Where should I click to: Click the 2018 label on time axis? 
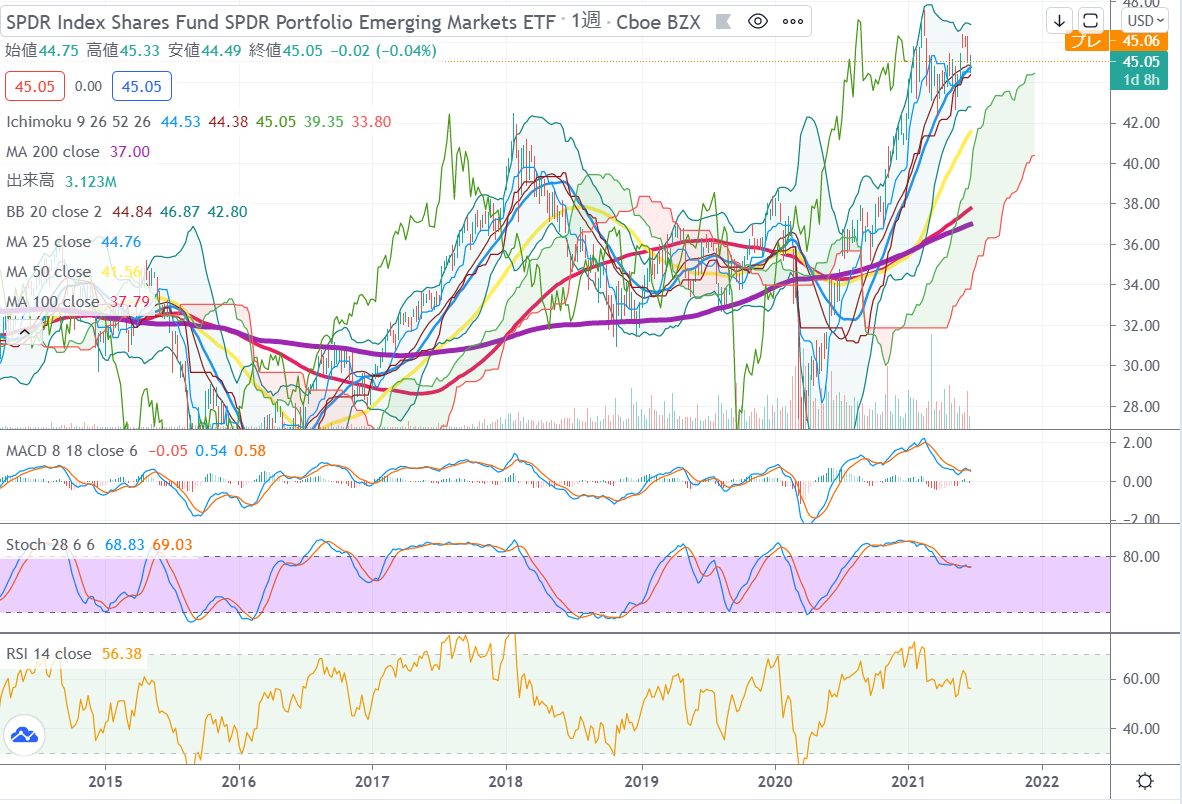pos(506,781)
